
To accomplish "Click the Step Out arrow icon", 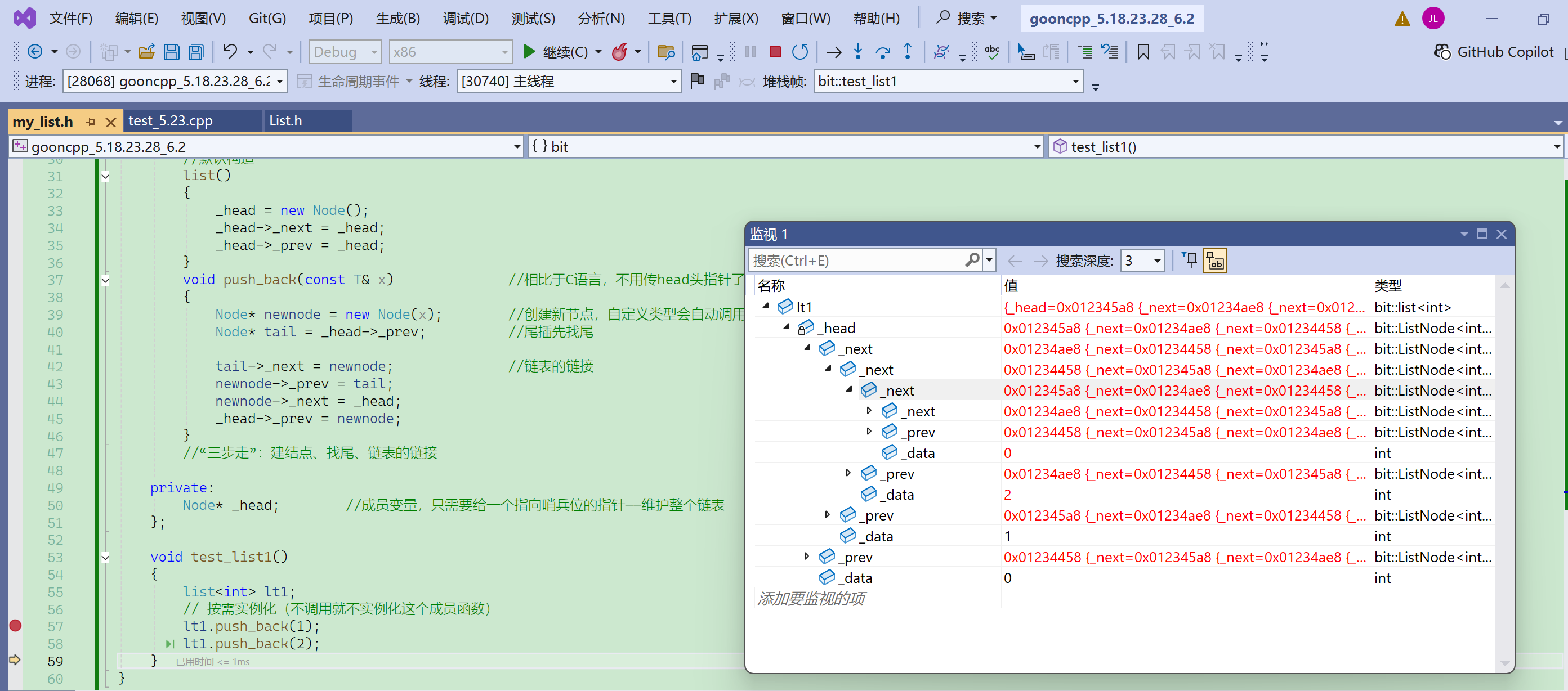I will click(907, 52).
